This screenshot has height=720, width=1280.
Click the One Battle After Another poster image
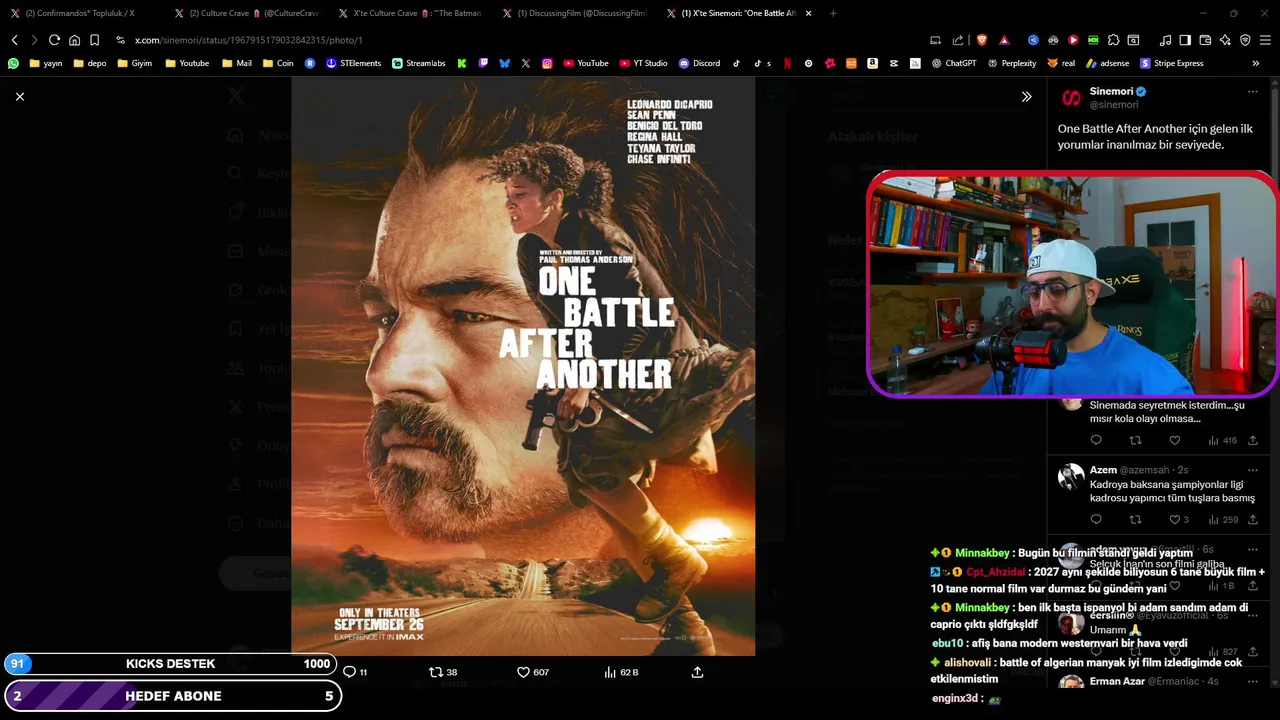(523, 366)
